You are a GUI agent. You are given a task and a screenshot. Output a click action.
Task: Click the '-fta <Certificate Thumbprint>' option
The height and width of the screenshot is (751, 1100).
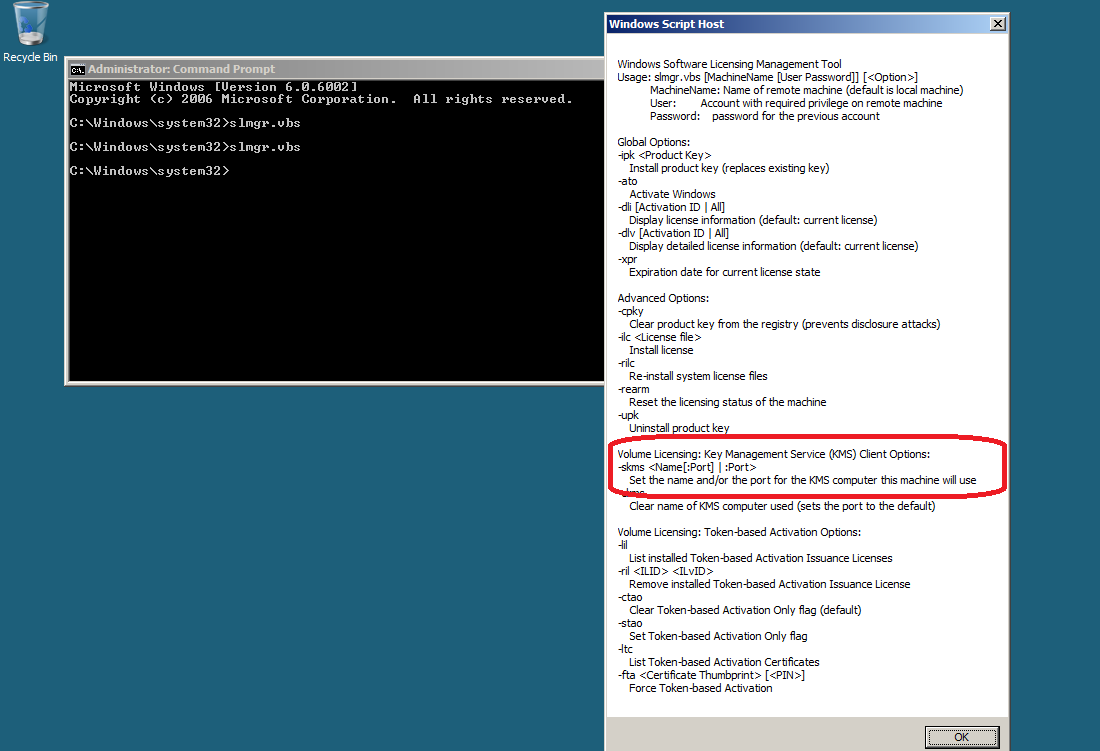click(x=711, y=675)
